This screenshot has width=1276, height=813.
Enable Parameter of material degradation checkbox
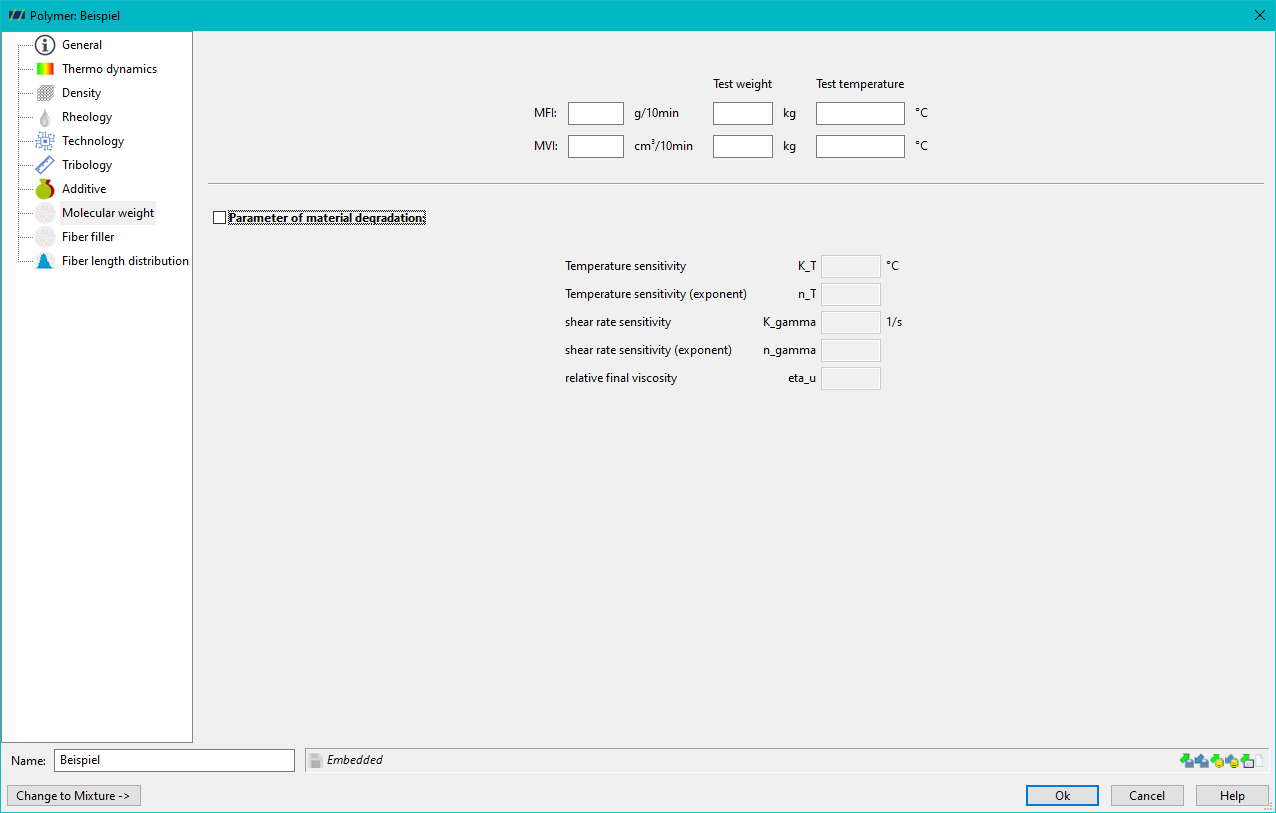(x=219, y=218)
